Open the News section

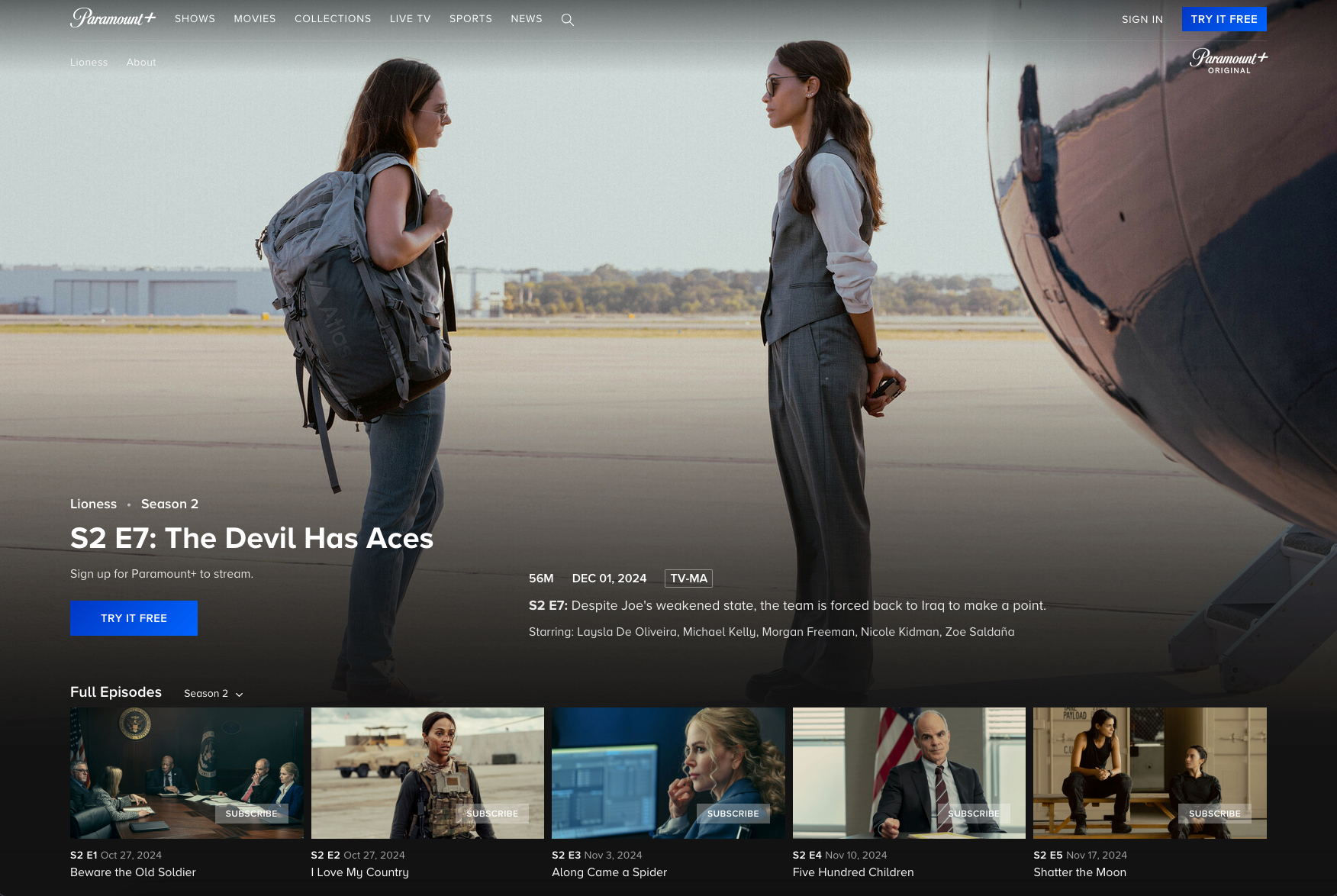(527, 19)
